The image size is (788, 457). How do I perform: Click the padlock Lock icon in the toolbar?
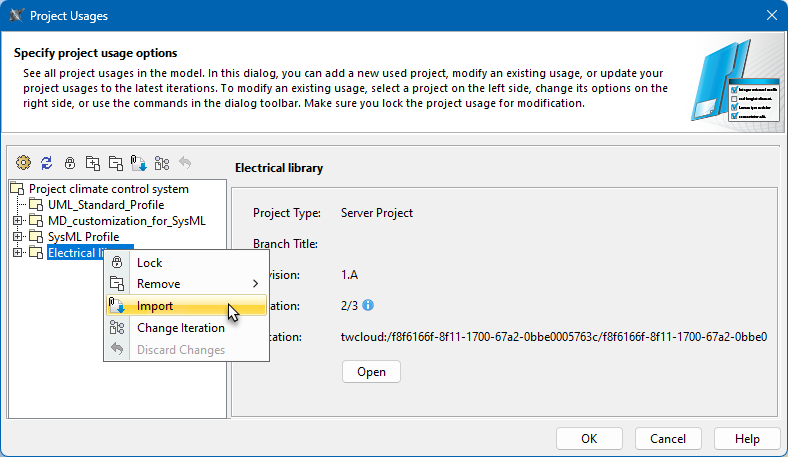tap(70, 163)
